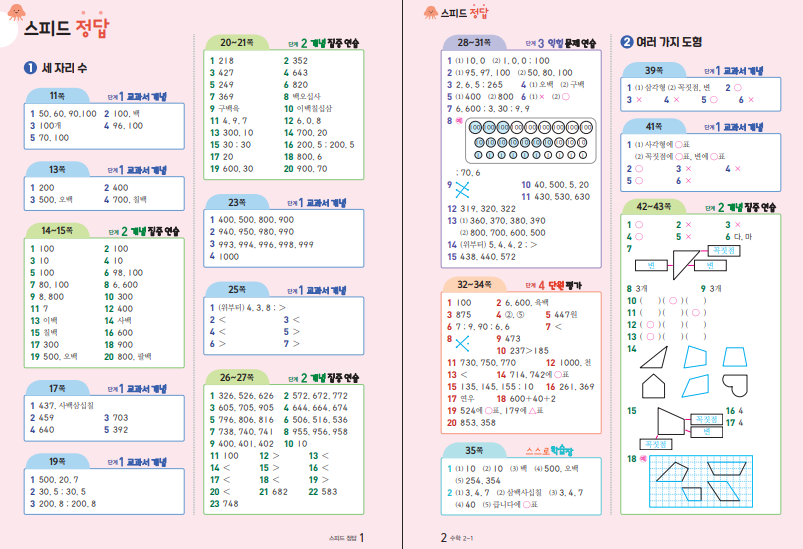Screen dimensions: 803x549
Task: Click the blue trapezoid at the right of answer 14
Action: [734, 357]
